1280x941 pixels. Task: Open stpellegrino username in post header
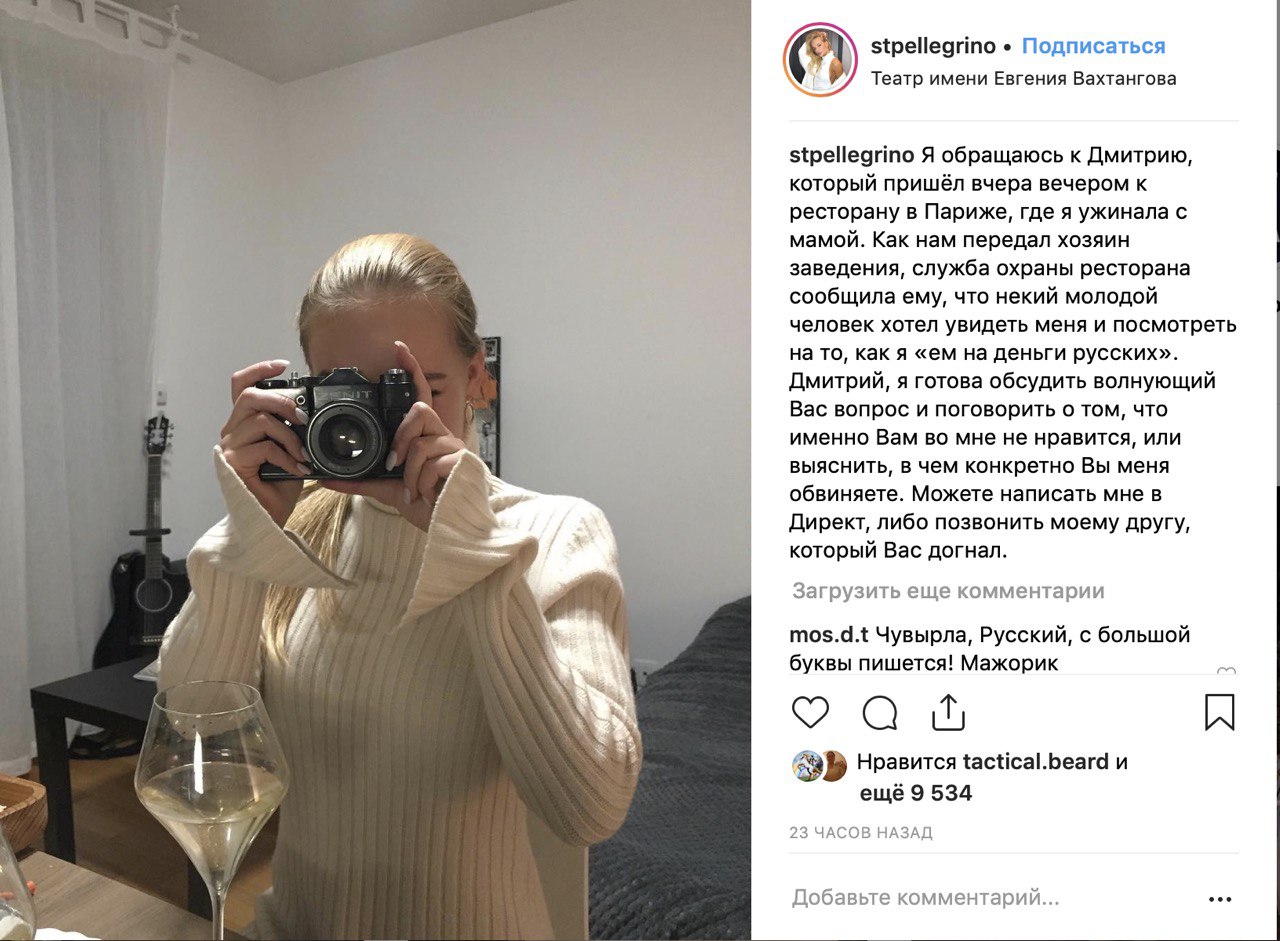tap(933, 46)
